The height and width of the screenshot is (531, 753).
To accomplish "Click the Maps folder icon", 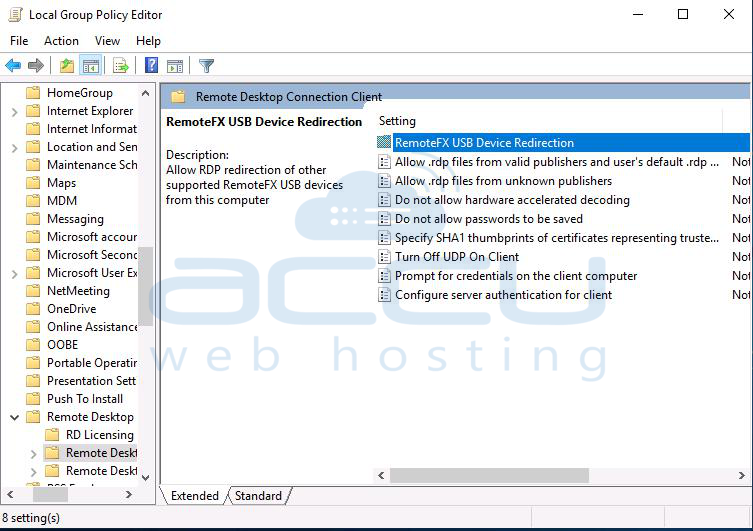I will [33, 182].
